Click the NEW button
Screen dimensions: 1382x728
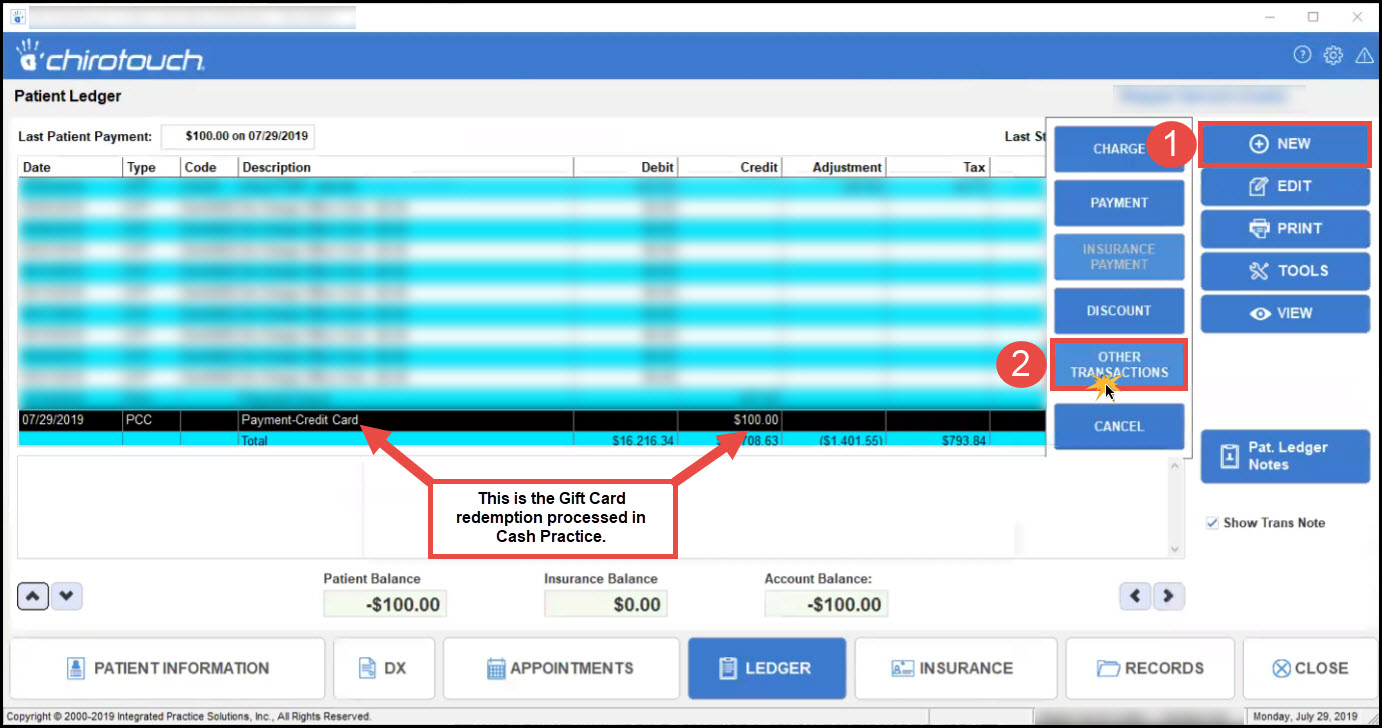pos(1285,144)
